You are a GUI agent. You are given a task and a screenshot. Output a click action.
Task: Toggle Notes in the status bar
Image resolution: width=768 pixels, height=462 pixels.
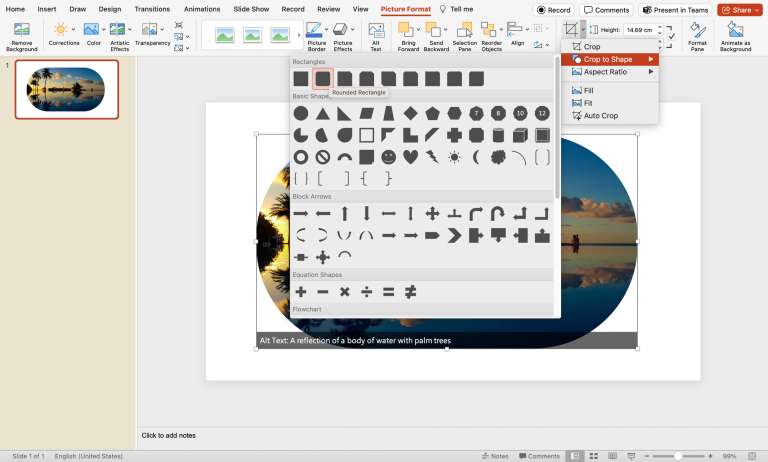click(x=495, y=456)
